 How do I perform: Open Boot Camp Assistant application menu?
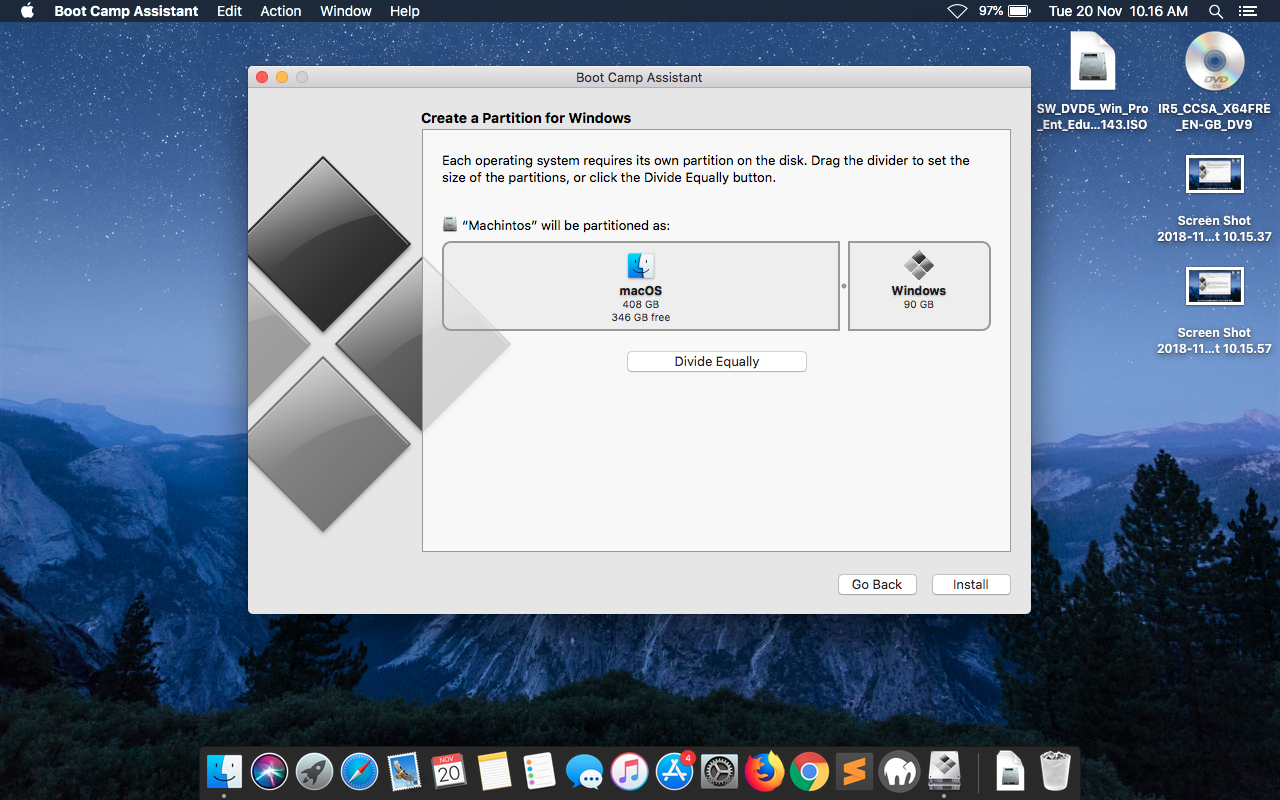126,11
